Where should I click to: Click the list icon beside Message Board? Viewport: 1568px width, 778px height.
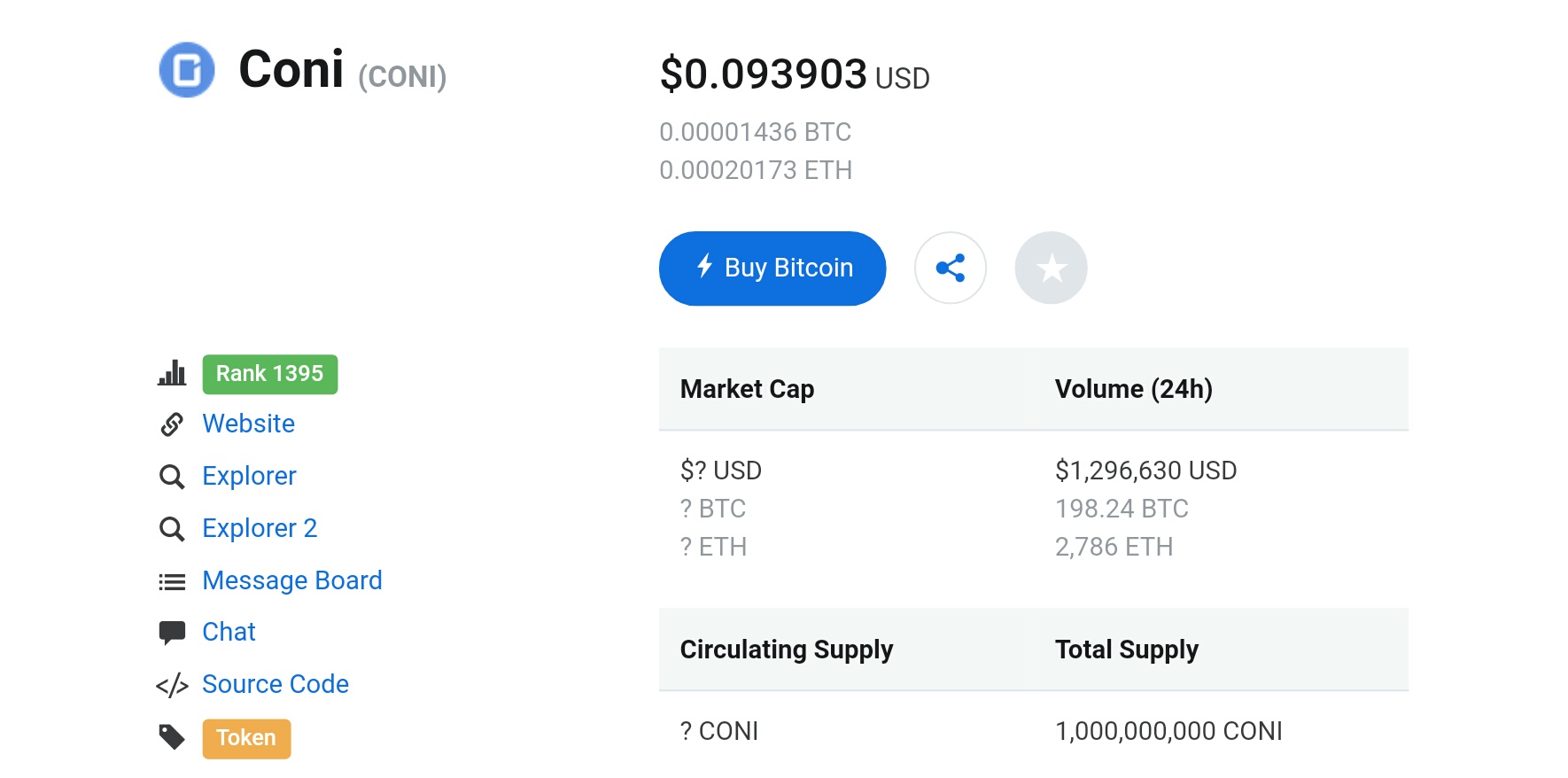click(172, 581)
